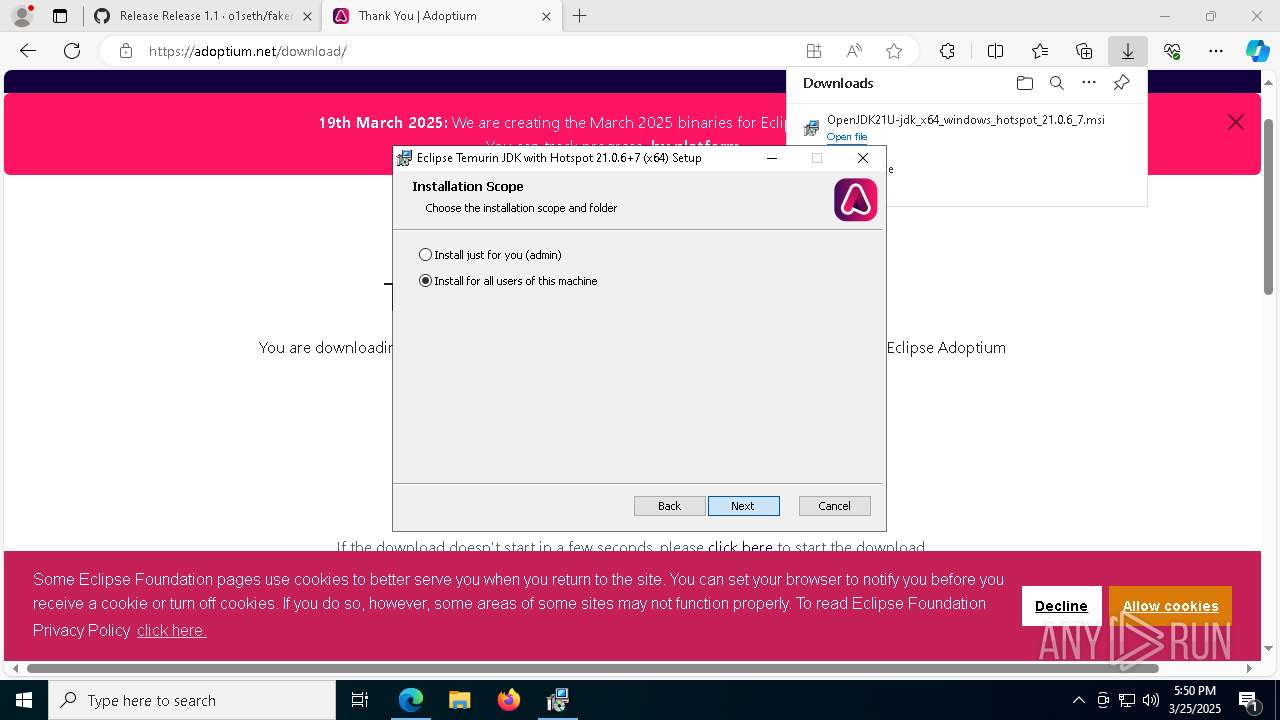Open Browser essentials

pyautogui.click(x=1172, y=51)
